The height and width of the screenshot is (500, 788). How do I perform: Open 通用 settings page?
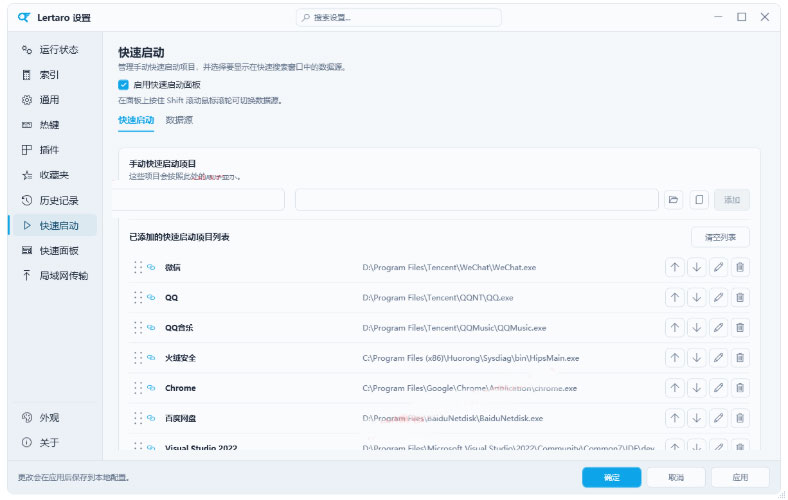pyautogui.click(x=53, y=100)
